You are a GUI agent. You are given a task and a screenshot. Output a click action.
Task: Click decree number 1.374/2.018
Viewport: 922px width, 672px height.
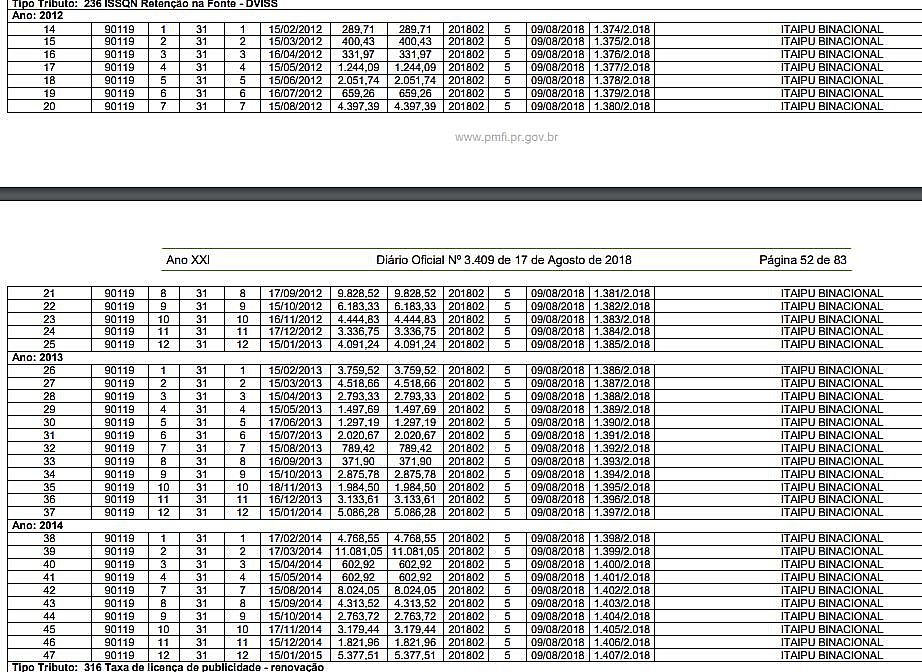pos(622,29)
